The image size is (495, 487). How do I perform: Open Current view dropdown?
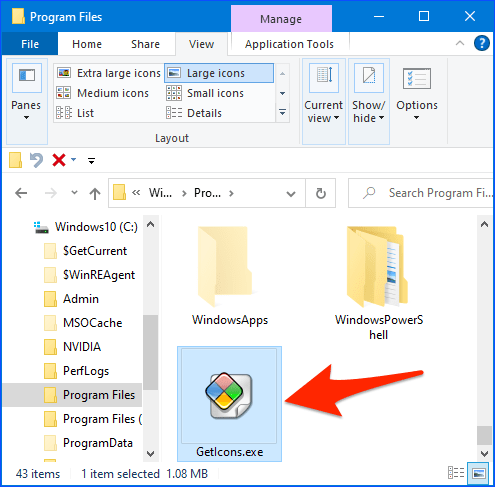click(323, 101)
